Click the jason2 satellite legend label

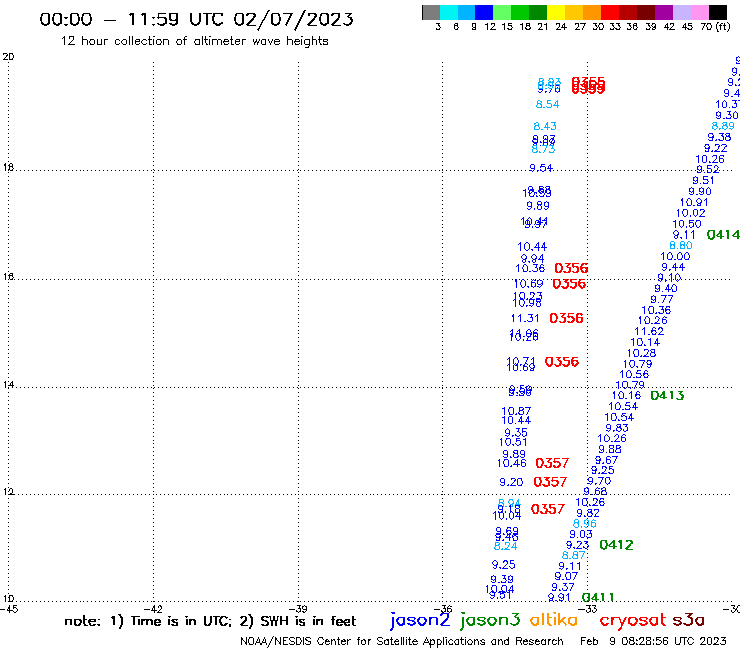coord(420,621)
